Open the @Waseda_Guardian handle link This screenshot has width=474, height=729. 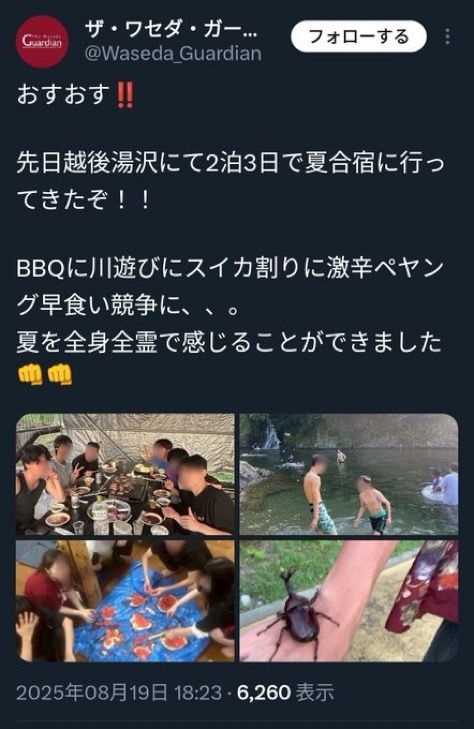(173, 54)
